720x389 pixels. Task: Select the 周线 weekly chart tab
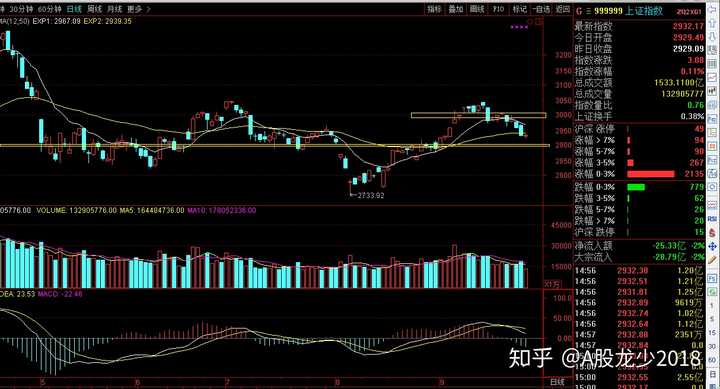pos(94,9)
